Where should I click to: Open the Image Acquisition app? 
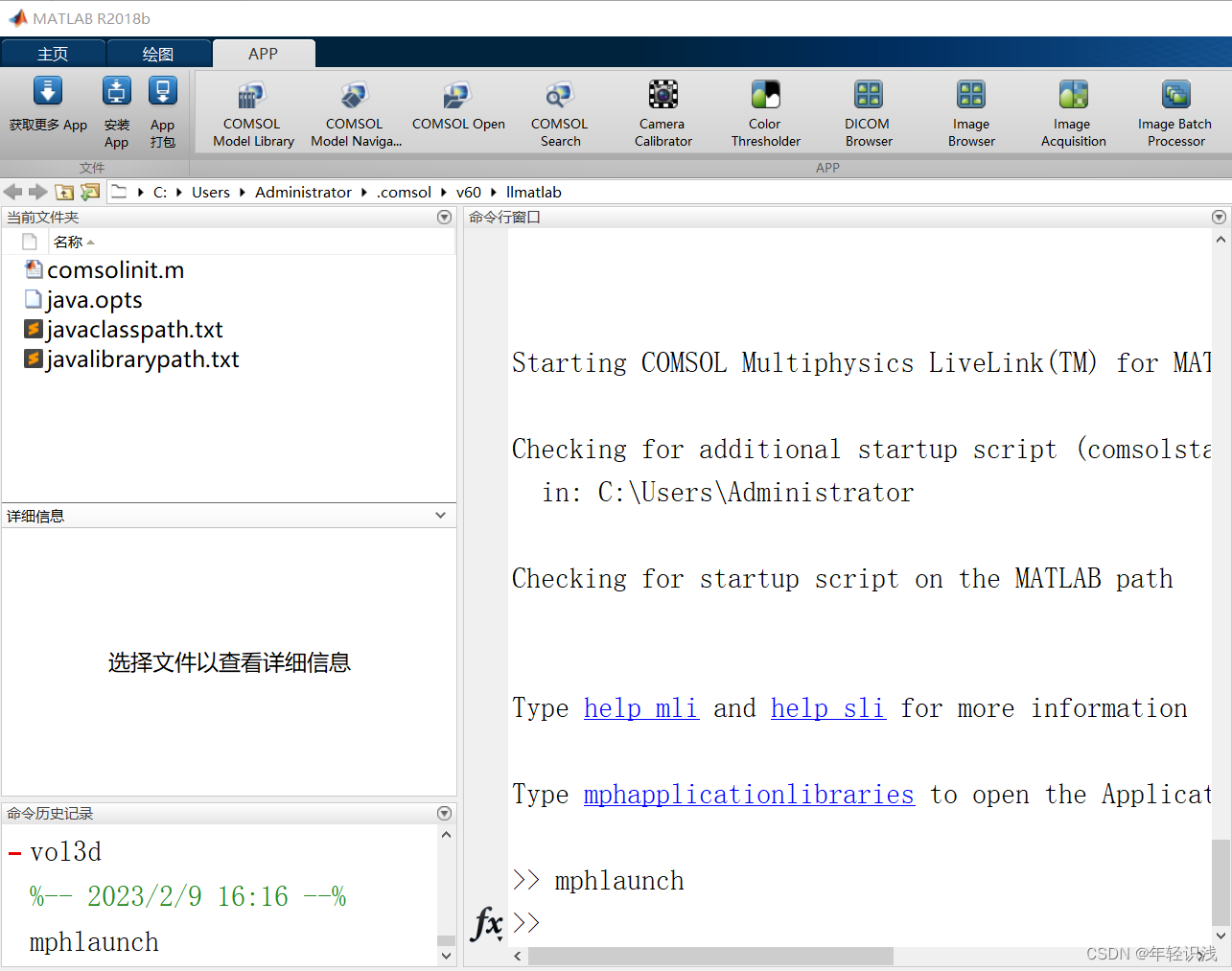pyautogui.click(x=1073, y=114)
